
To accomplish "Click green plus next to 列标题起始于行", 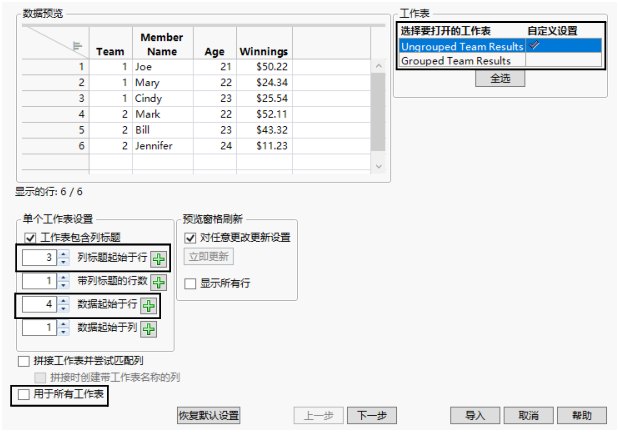I will pos(159,259).
